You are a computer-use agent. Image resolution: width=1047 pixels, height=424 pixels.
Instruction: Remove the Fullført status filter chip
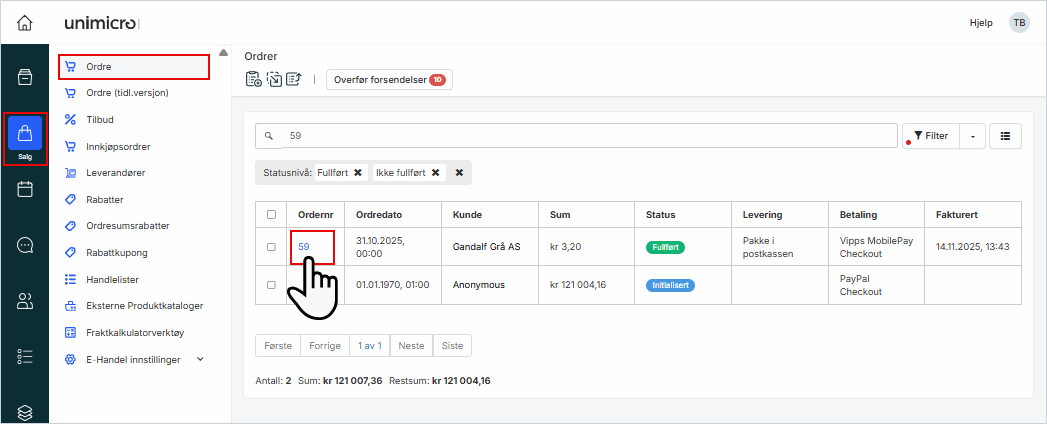tap(358, 173)
